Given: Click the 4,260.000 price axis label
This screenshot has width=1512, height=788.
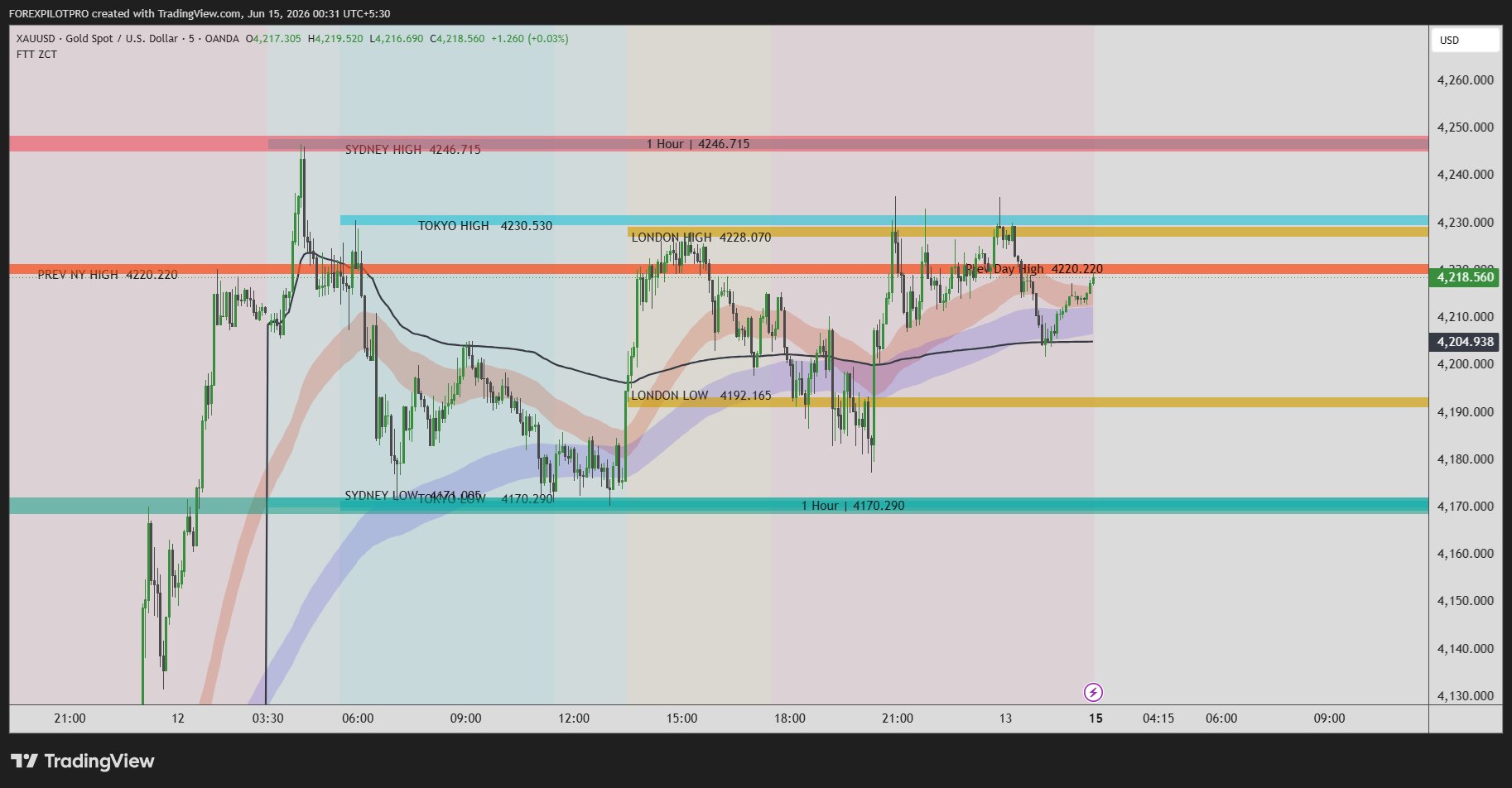Looking at the screenshot, I should [1466, 80].
